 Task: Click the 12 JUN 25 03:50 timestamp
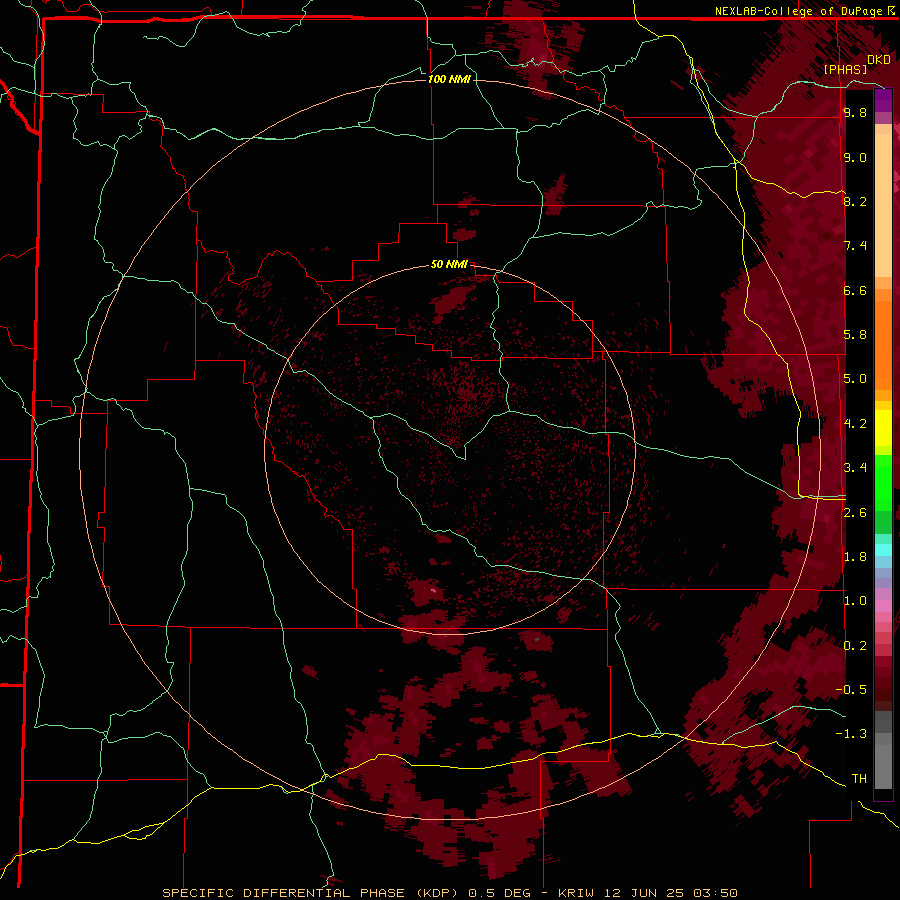click(x=672, y=893)
